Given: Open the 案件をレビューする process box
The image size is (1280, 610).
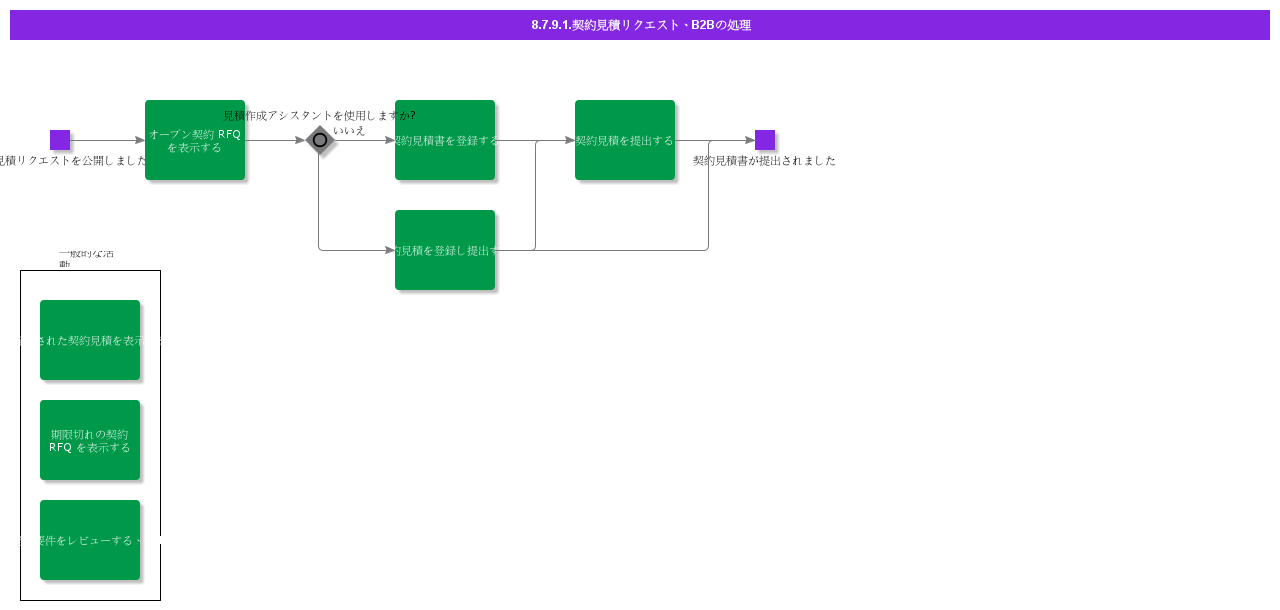Looking at the screenshot, I should [x=90, y=540].
